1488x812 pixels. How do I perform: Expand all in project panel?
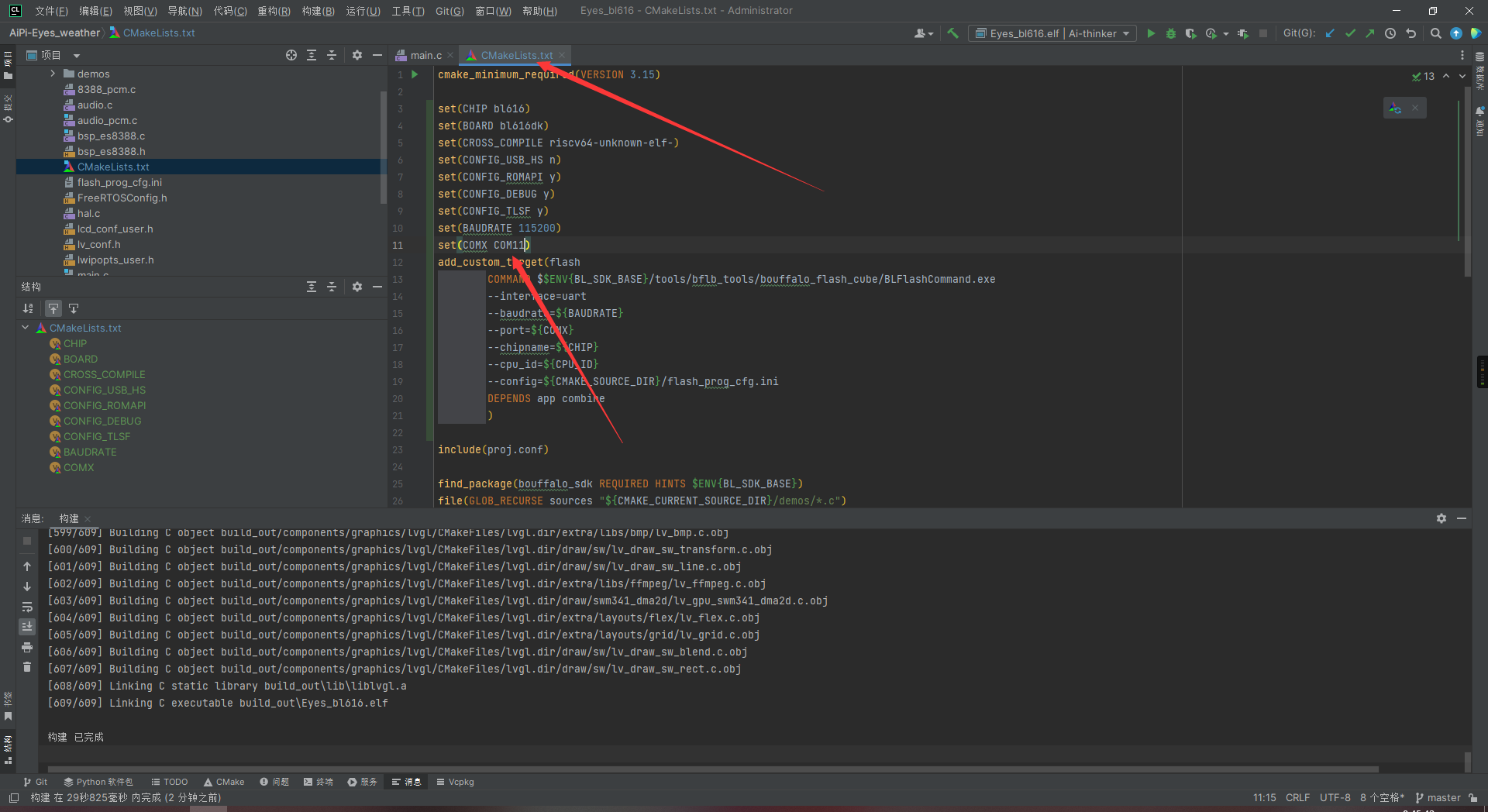[x=312, y=55]
